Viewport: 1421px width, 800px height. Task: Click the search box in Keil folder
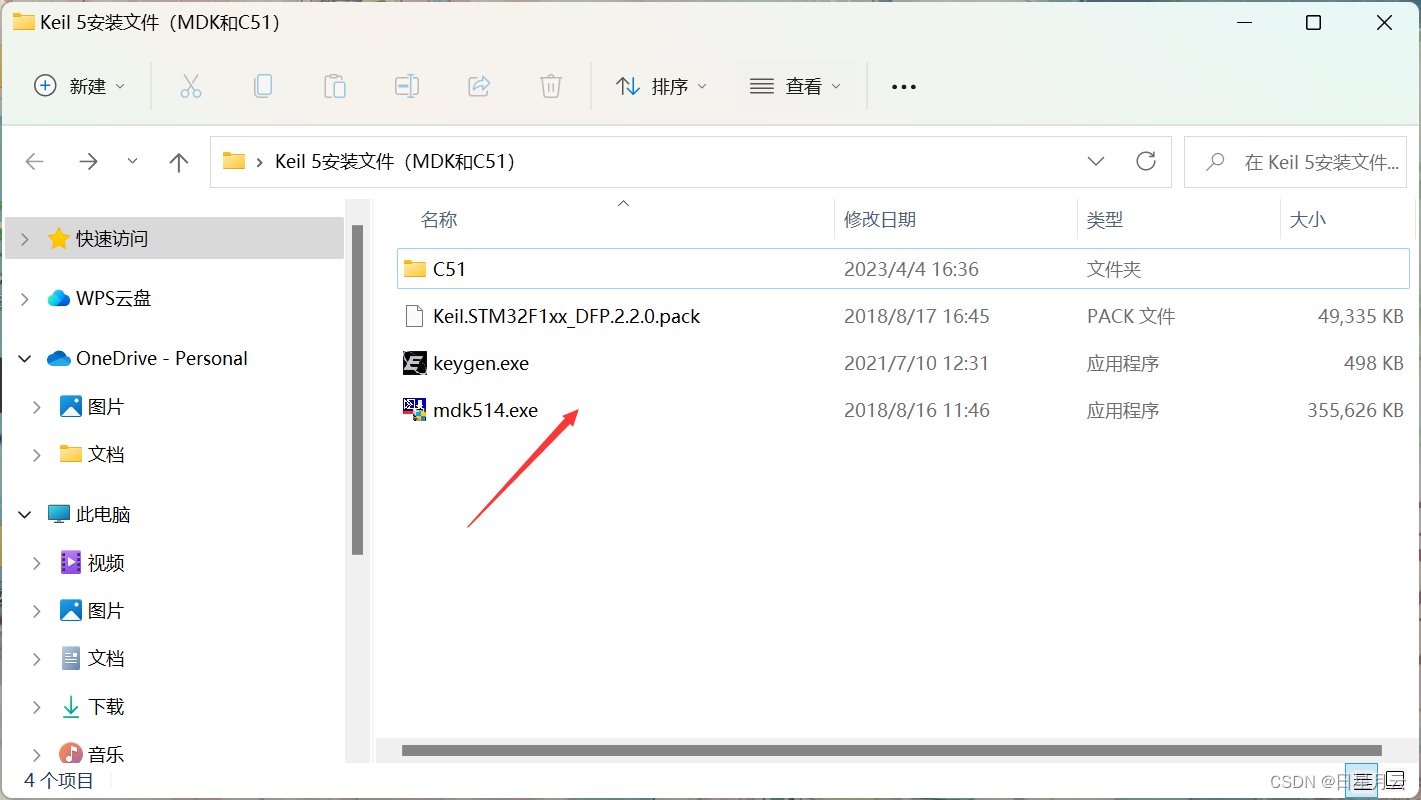(x=1296, y=162)
